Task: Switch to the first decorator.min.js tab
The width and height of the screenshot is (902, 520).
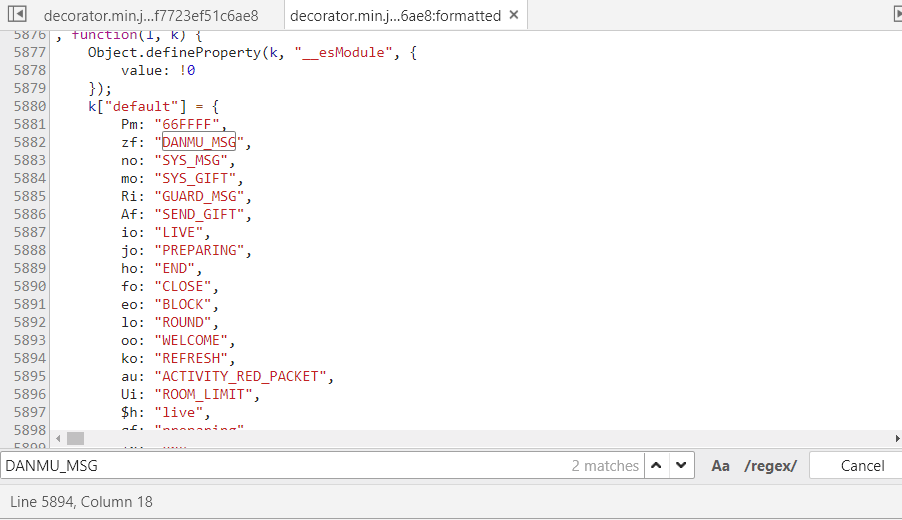Action: pyautogui.click(x=150, y=16)
